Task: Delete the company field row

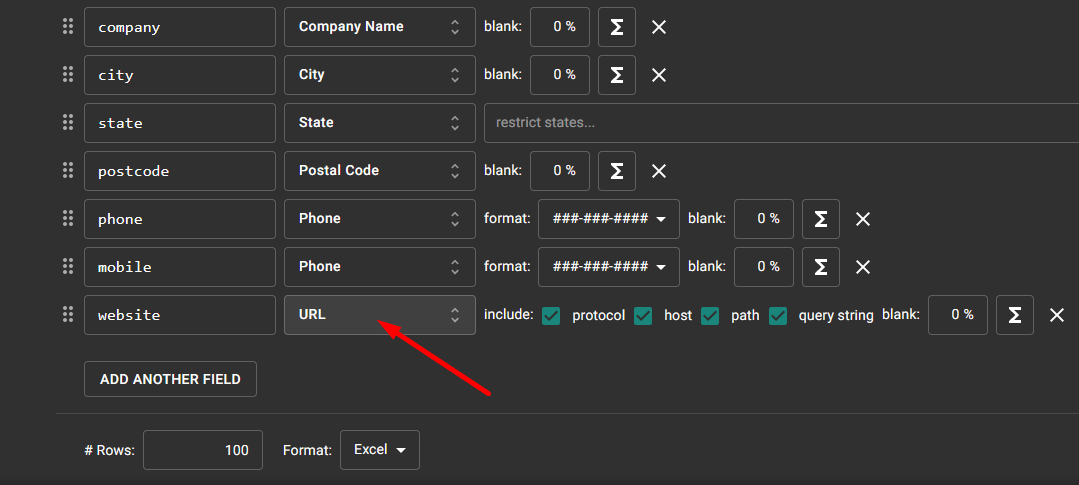Action: coord(659,27)
